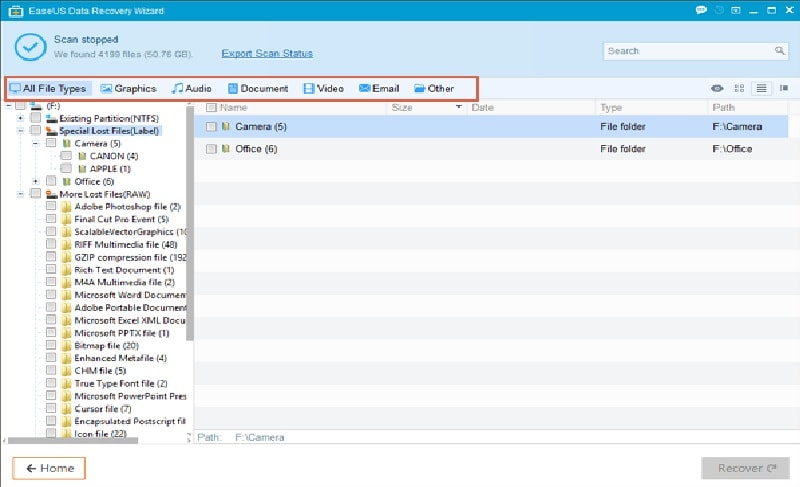
Task: Click the tree panel vertical scrollbar
Action: [190, 224]
